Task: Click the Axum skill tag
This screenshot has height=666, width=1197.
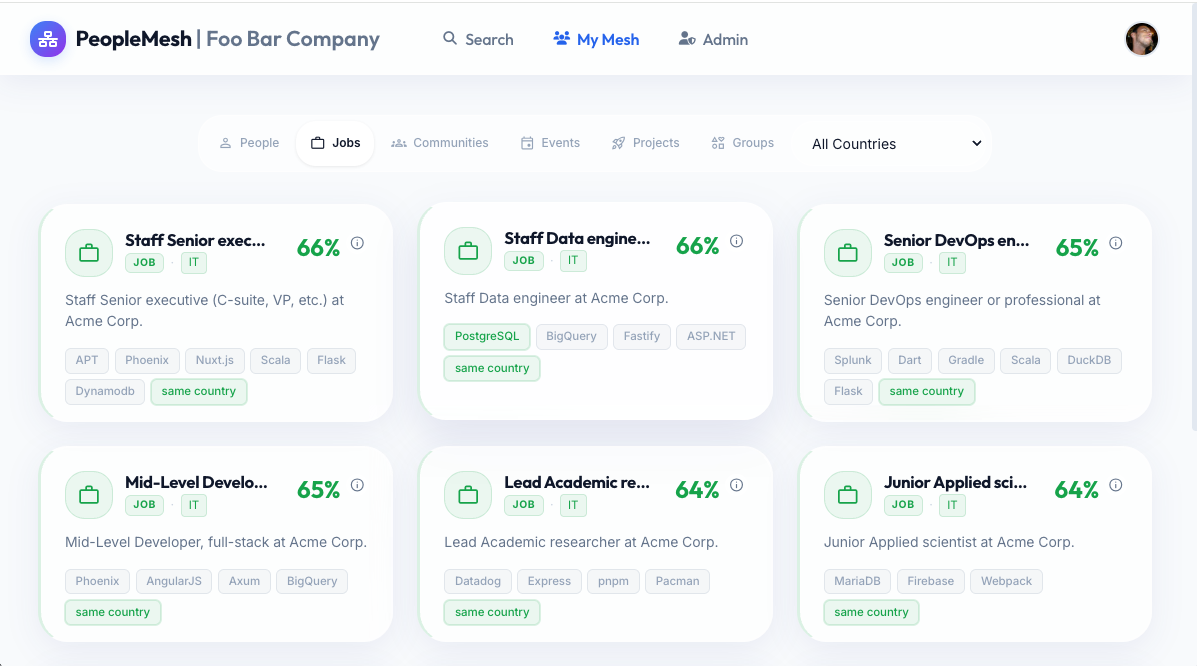Action: click(244, 581)
